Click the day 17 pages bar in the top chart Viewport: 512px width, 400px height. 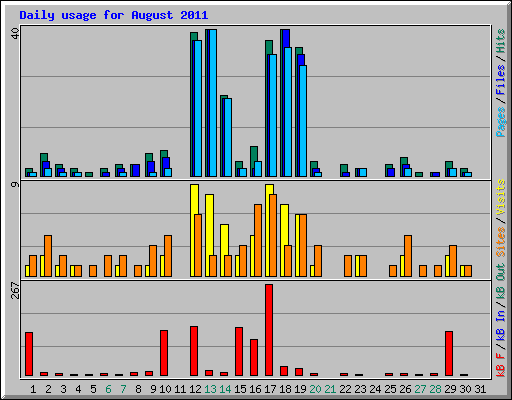point(273,115)
